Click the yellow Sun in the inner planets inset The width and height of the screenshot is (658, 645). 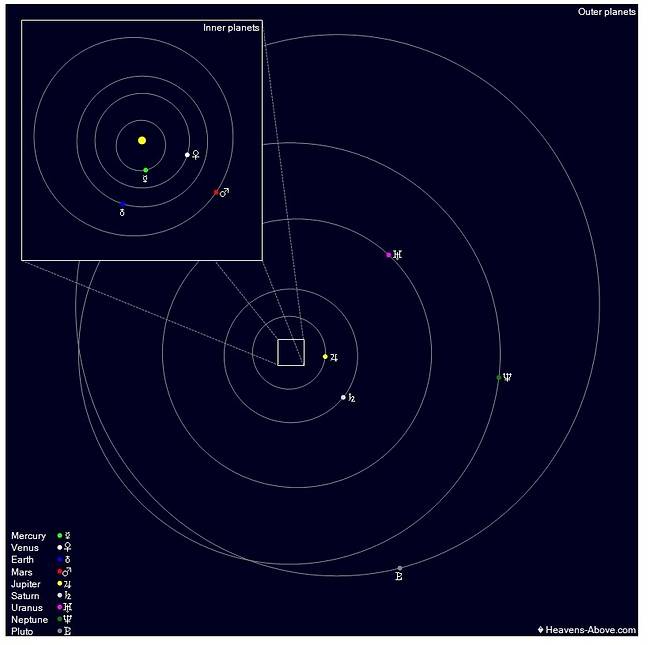142,140
